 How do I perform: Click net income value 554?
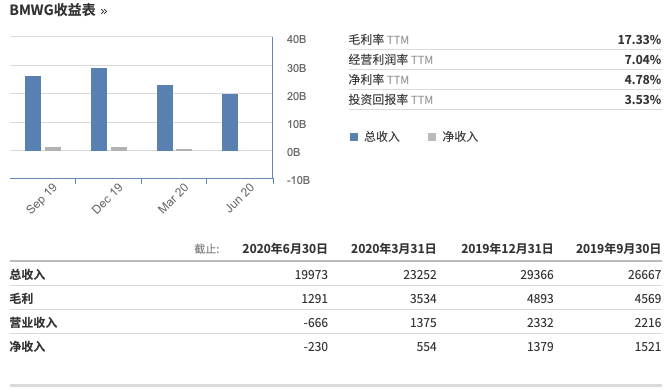(x=426, y=347)
